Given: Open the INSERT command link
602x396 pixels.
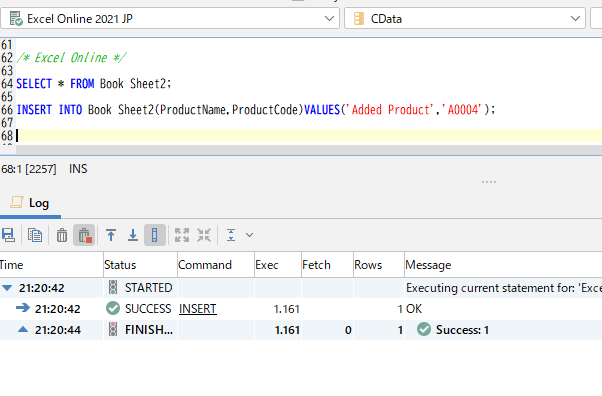Looking at the screenshot, I should coord(198,309).
